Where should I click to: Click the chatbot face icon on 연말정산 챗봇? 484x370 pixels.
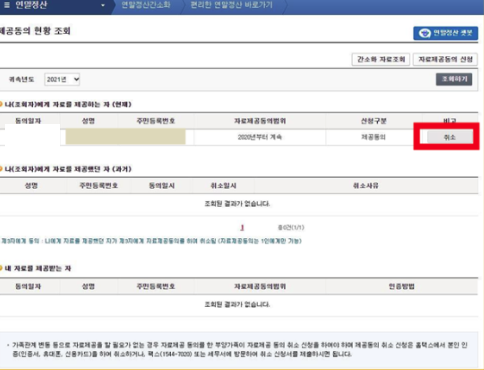coord(425,33)
